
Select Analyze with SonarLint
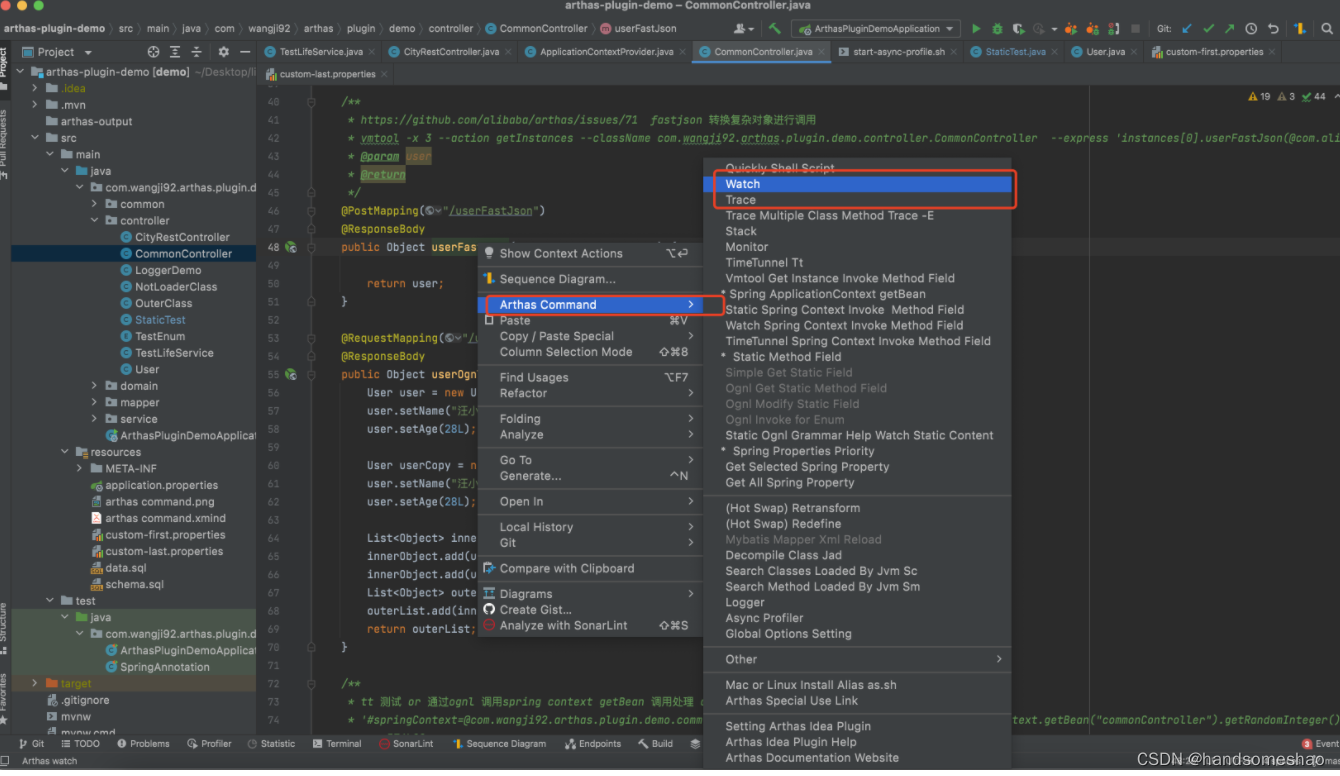click(590, 626)
